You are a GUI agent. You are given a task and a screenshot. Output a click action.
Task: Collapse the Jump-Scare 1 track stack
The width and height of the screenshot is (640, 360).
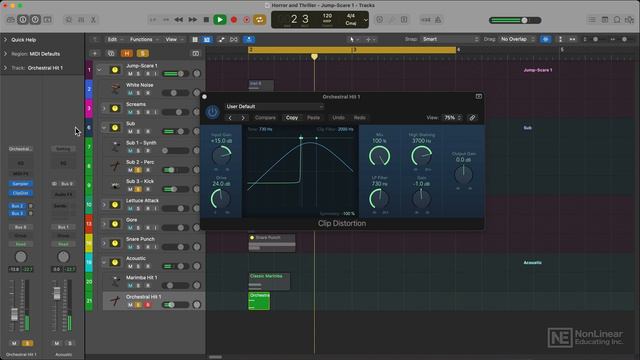(100, 70)
